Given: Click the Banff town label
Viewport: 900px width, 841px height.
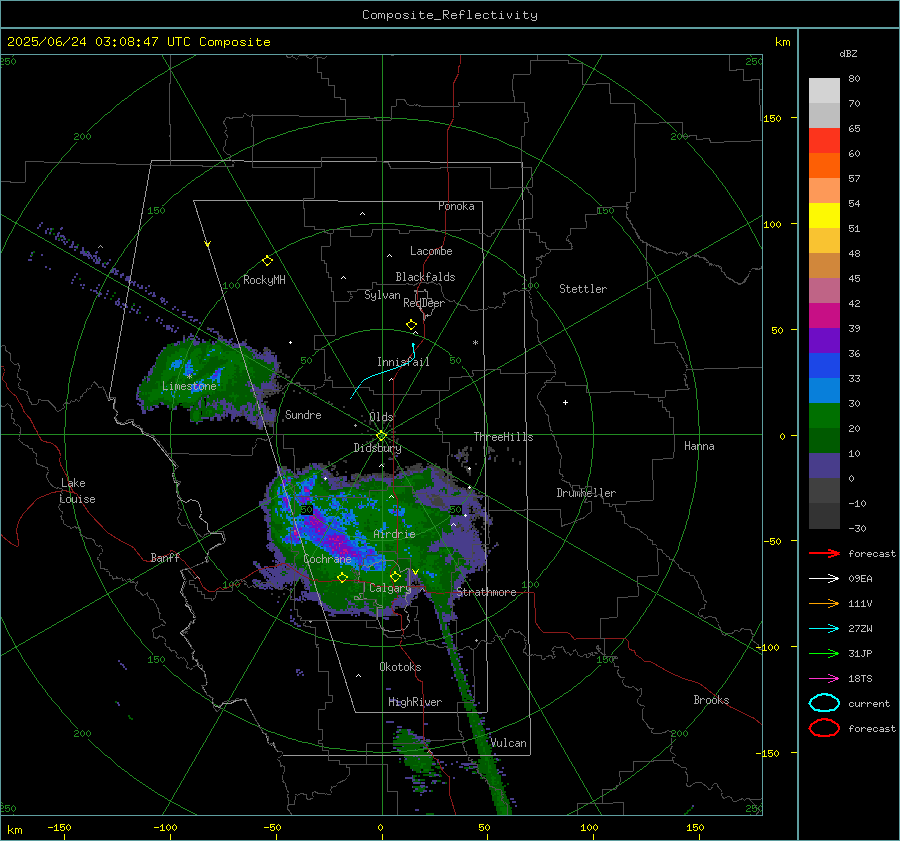Looking at the screenshot, I should [x=165, y=557].
